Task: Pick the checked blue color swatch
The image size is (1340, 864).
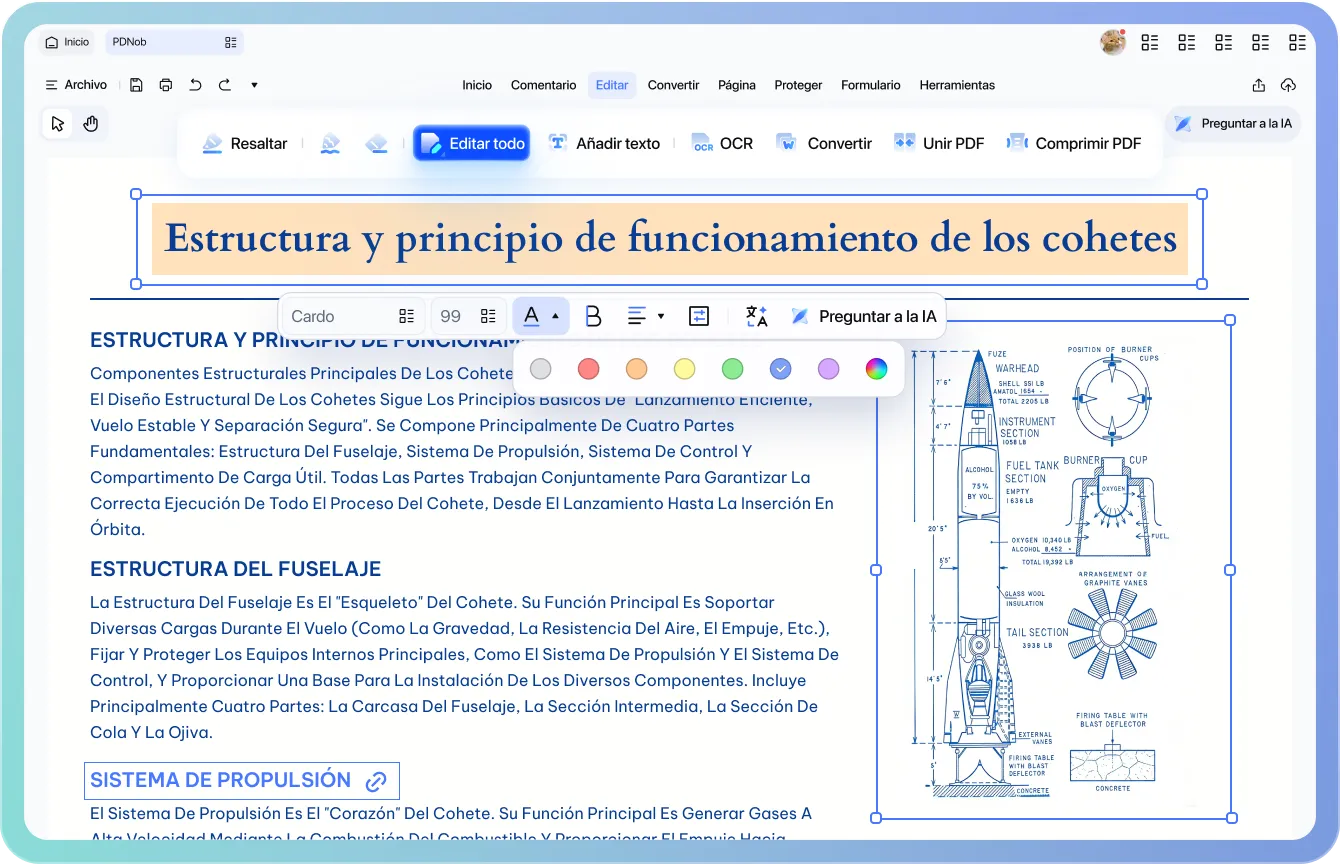Action: point(780,369)
